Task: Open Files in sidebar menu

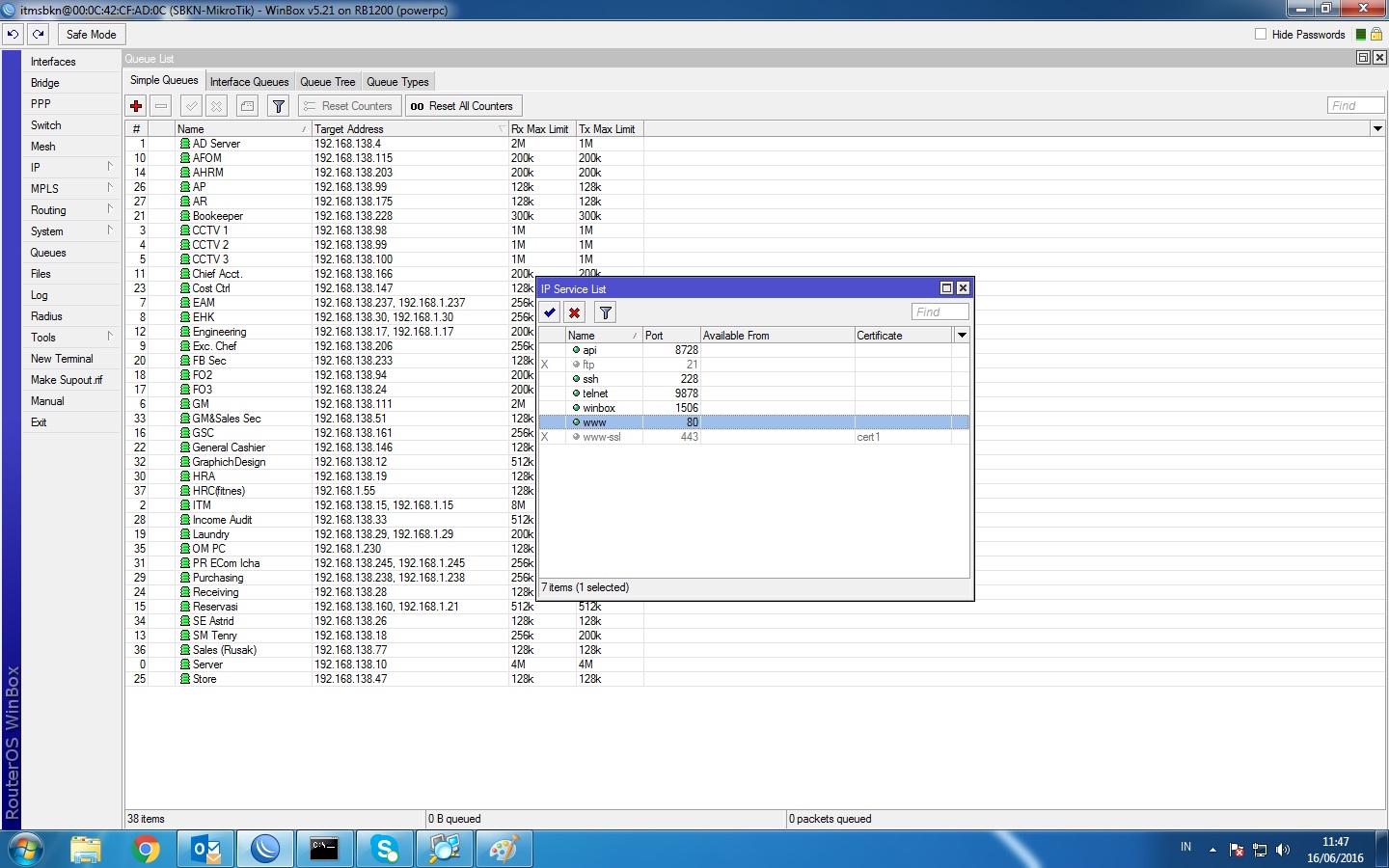Action: point(70,274)
